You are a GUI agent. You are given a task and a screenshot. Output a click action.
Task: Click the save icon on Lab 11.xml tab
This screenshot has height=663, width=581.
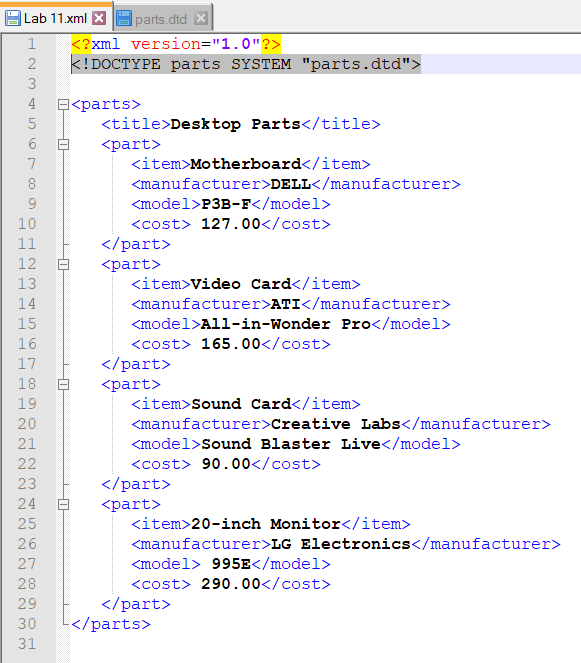coord(13,19)
